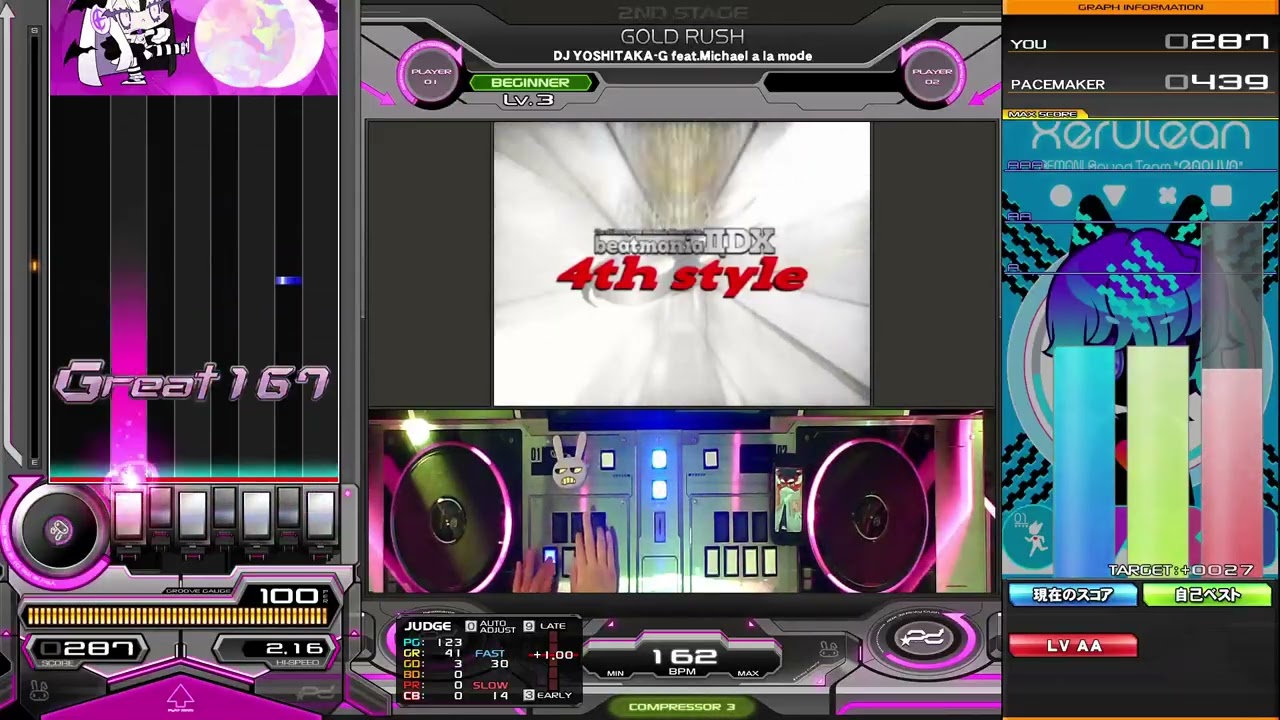This screenshot has width=1280, height=720.
Task: Click the MAX SCORE label
Action: click(x=1043, y=115)
